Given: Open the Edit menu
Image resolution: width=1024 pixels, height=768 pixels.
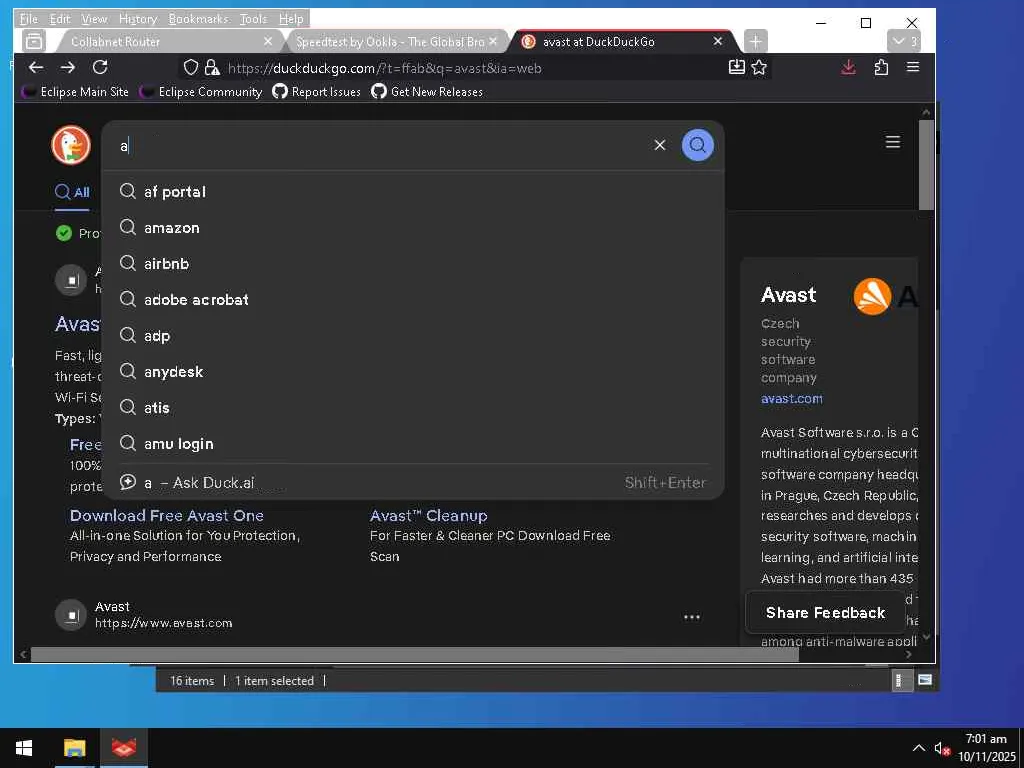Looking at the screenshot, I should pos(59,19).
